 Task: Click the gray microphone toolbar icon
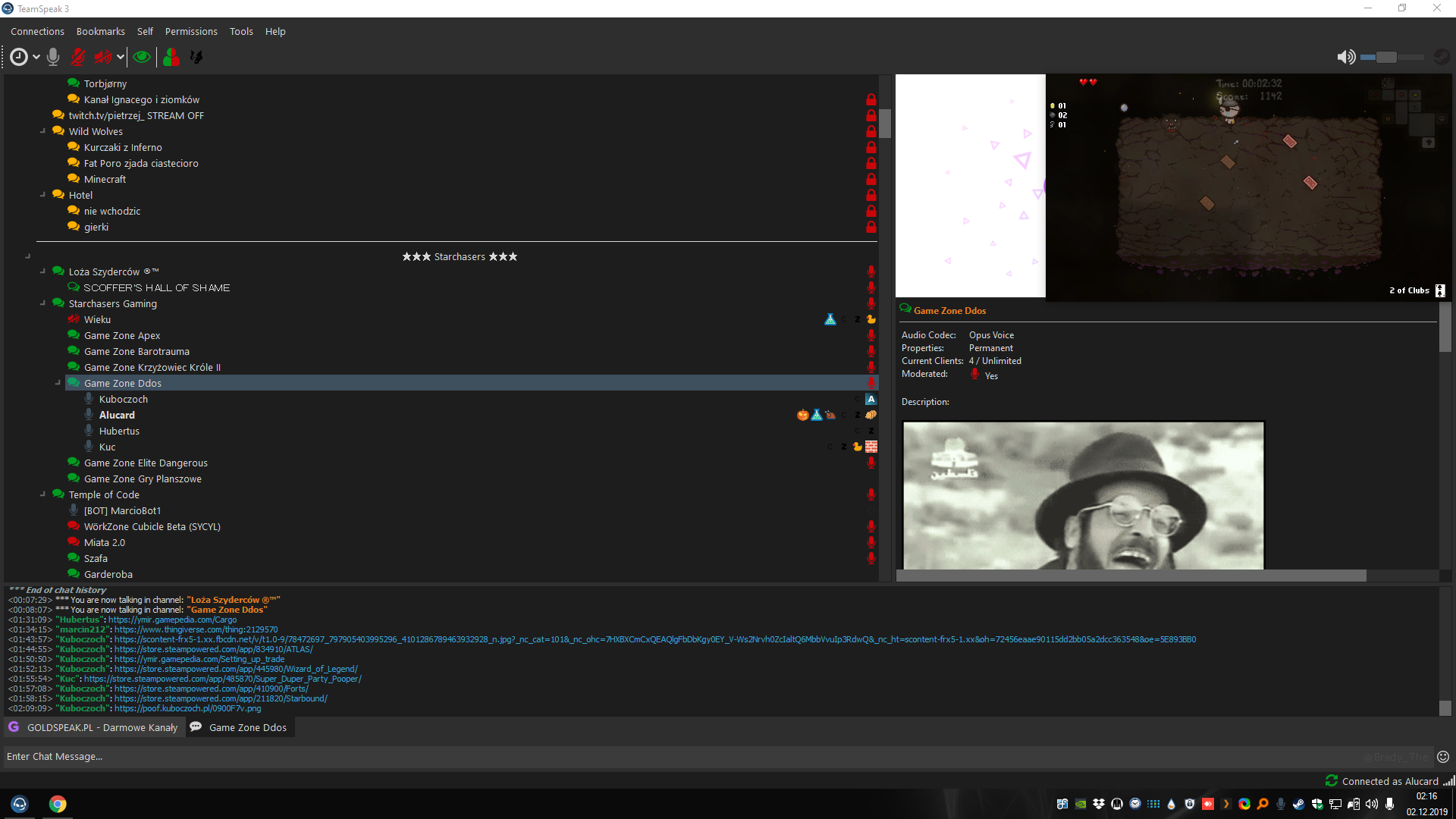53,57
